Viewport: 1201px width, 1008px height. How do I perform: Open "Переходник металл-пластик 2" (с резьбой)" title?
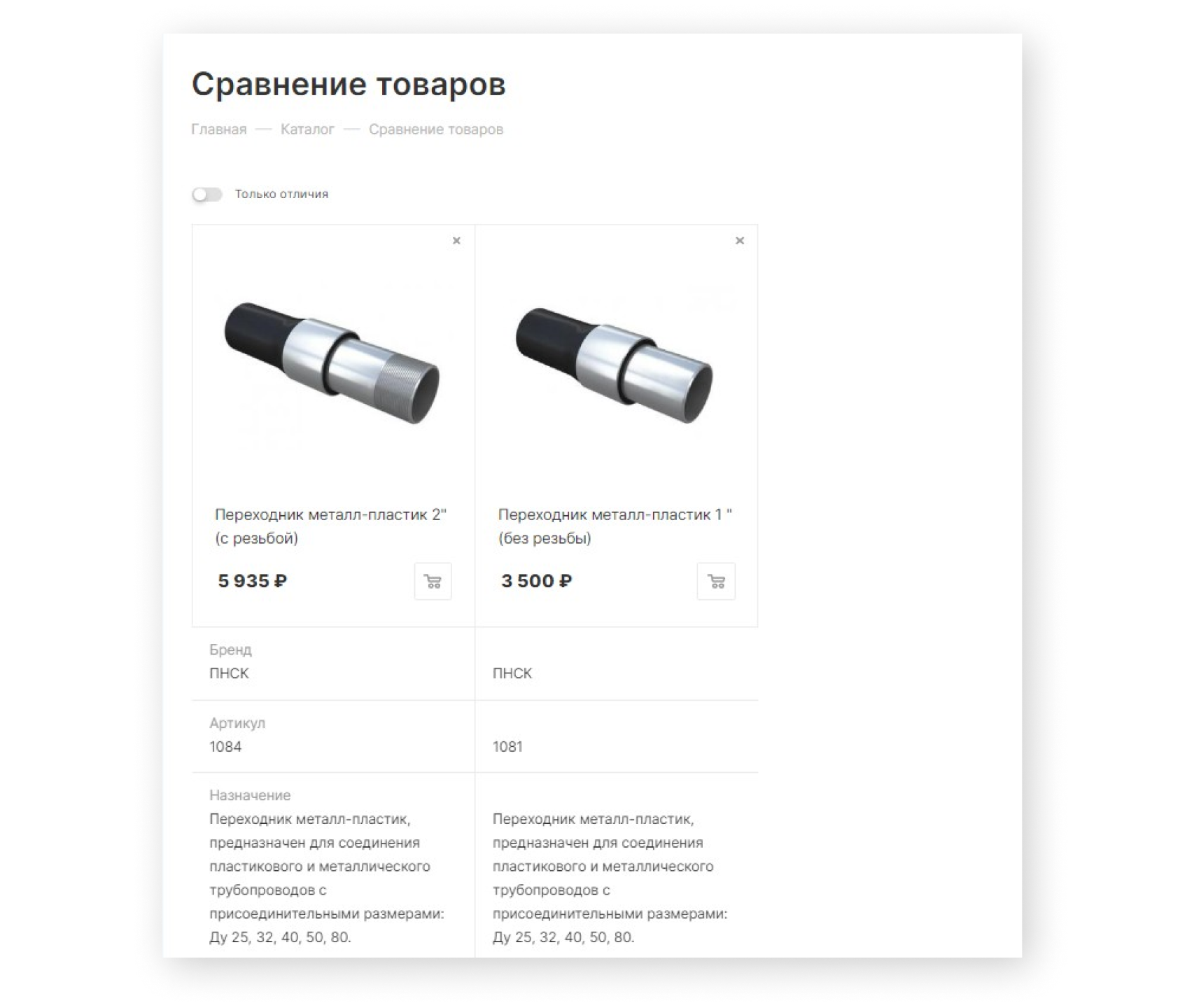[x=330, y=526]
